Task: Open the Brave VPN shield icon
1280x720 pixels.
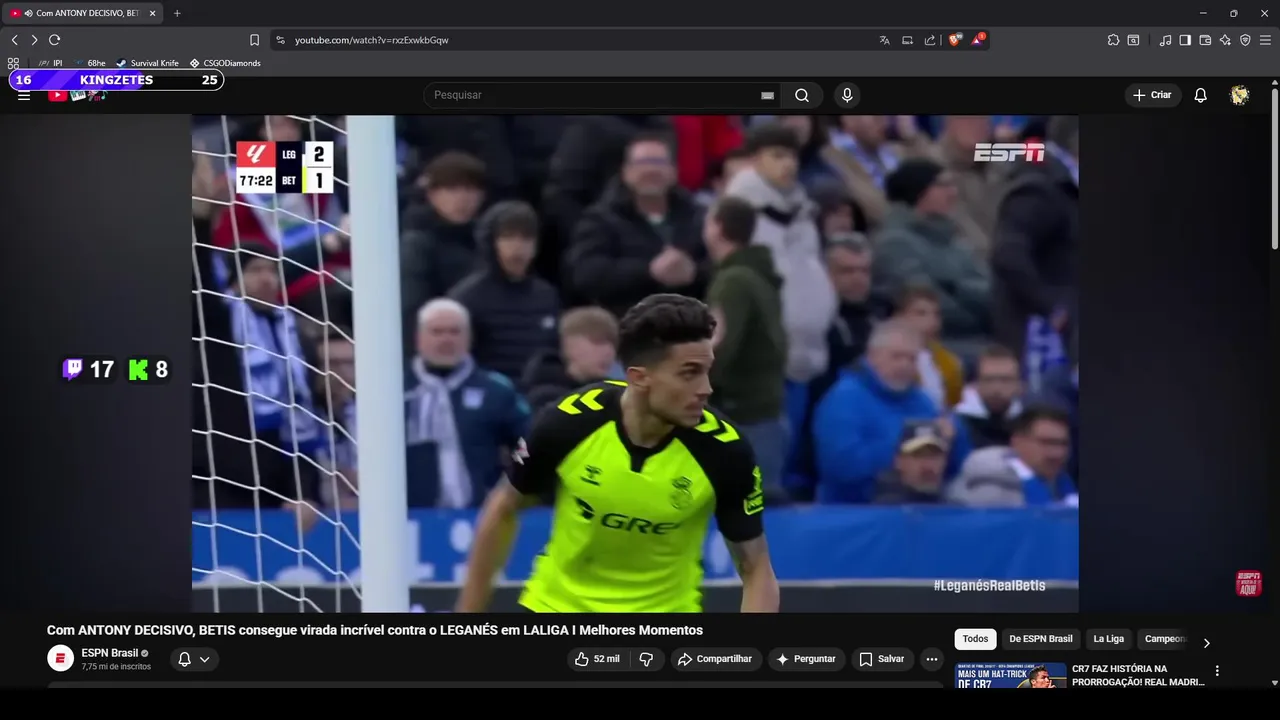Action: pyautogui.click(x=1245, y=40)
